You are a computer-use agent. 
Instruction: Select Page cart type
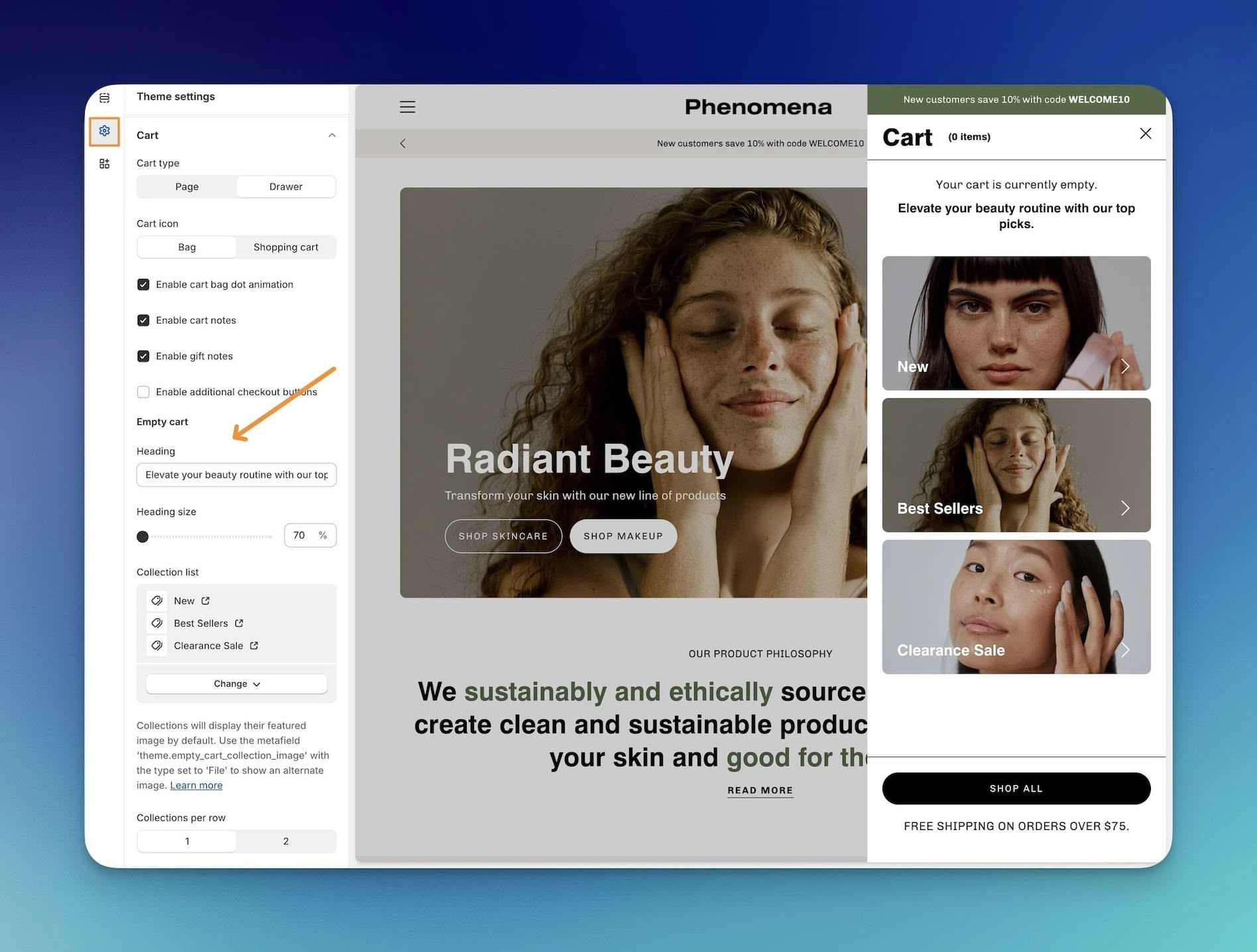click(x=187, y=187)
